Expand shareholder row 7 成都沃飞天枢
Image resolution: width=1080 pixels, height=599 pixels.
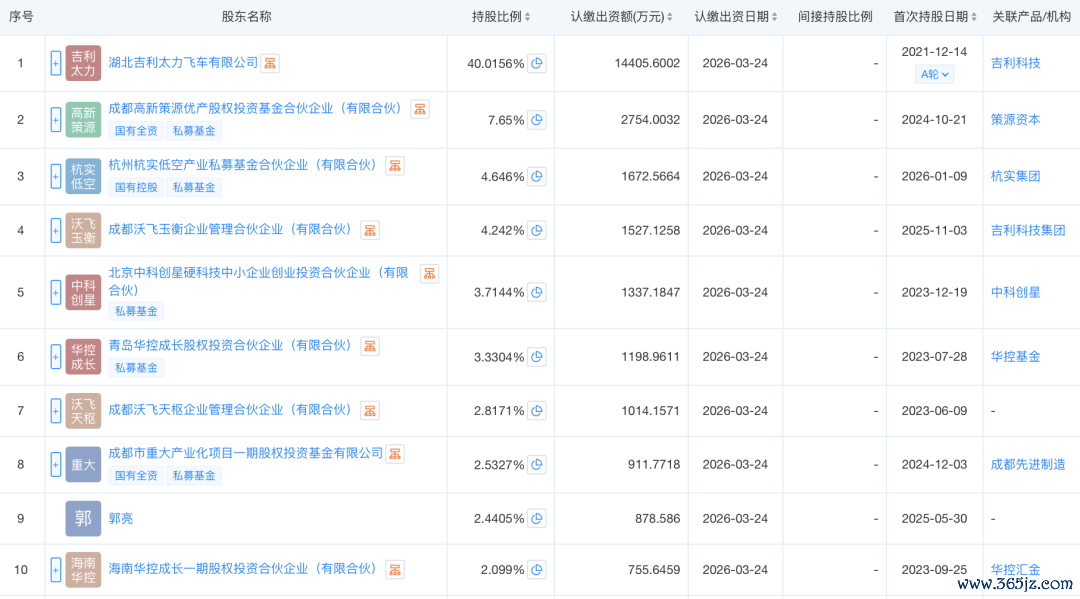[56, 410]
